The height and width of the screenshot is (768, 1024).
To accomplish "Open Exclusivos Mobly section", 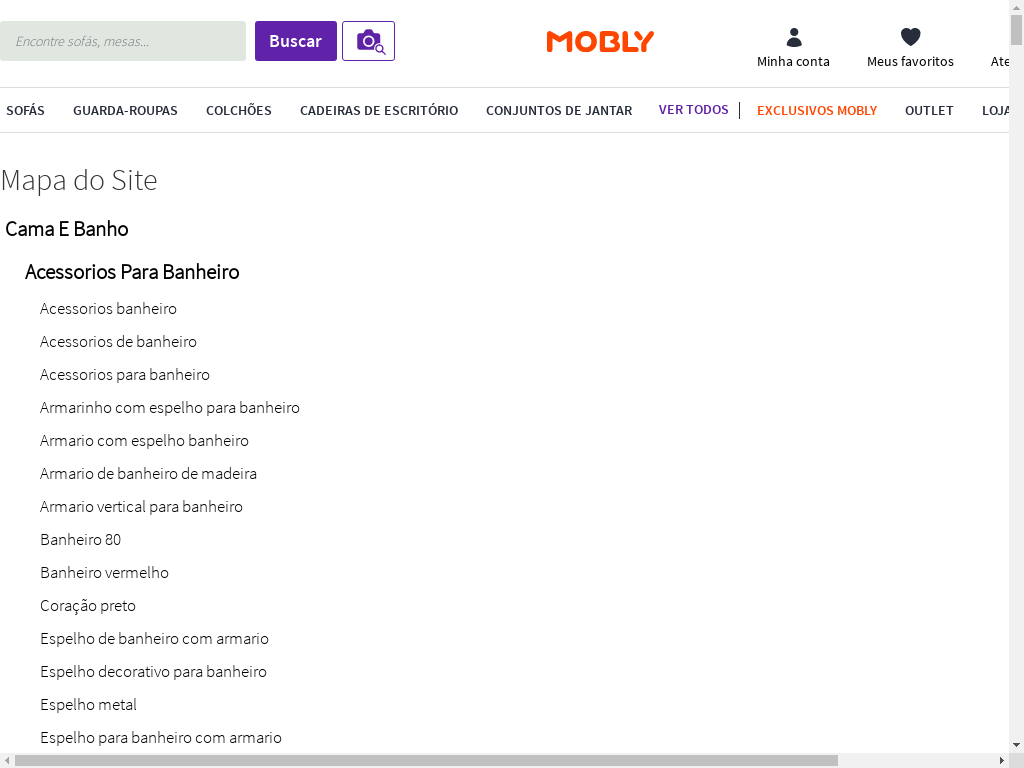I will point(817,111).
